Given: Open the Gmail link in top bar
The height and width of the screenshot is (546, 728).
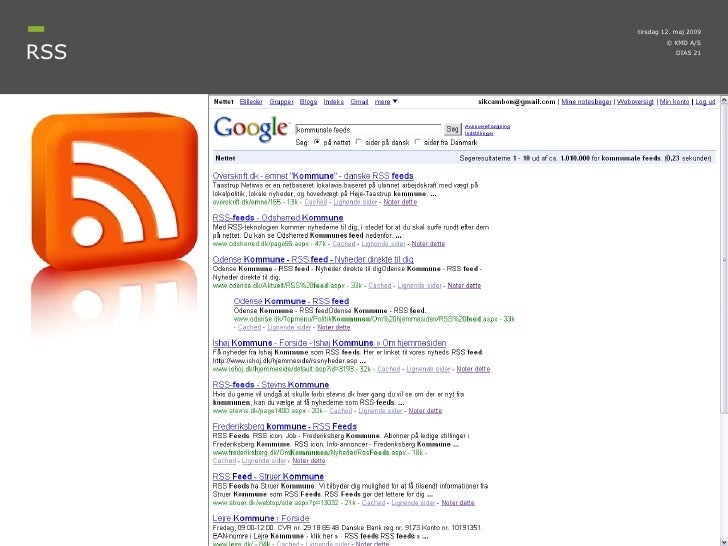Looking at the screenshot, I should [359, 102].
